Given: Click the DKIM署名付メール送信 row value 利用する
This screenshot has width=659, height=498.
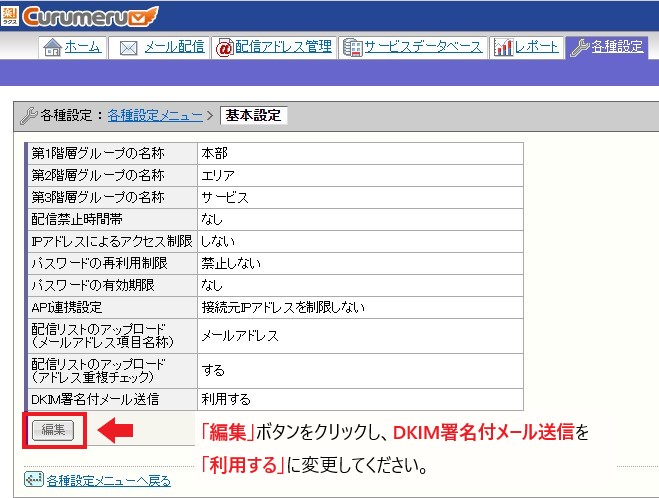Looking at the screenshot, I should (225, 399).
